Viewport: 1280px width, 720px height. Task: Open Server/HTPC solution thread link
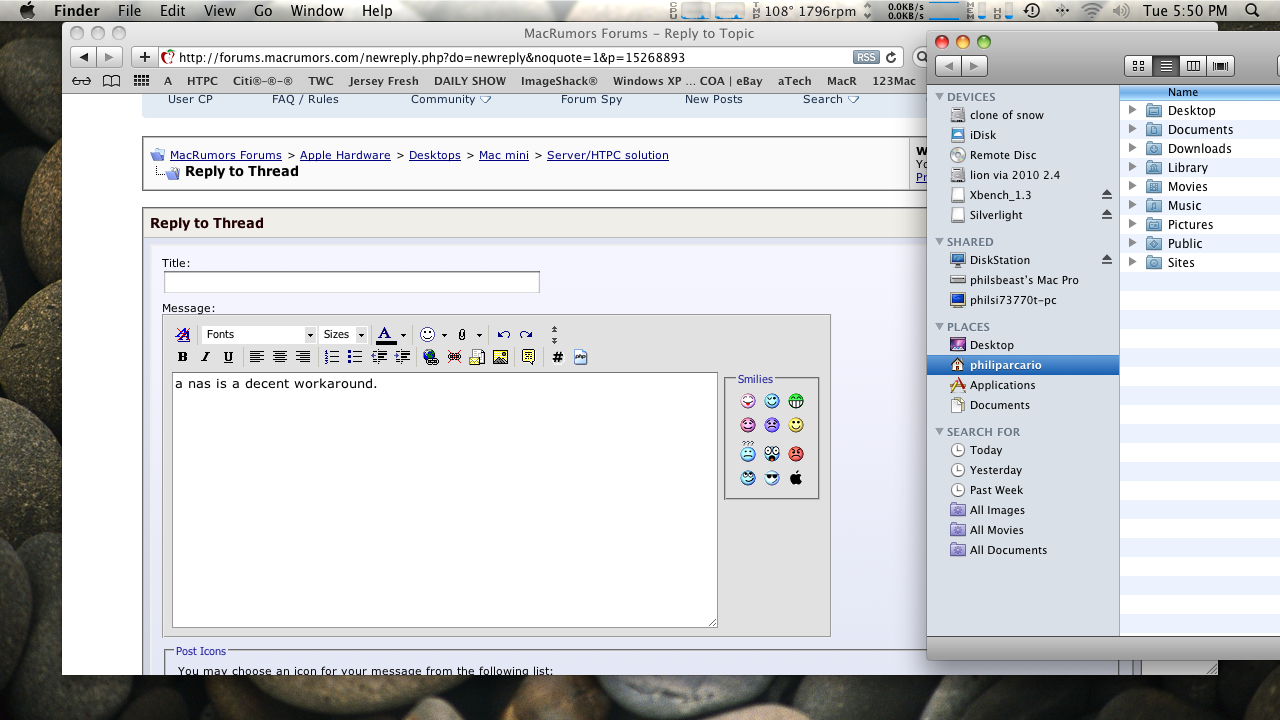click(608, 155)
